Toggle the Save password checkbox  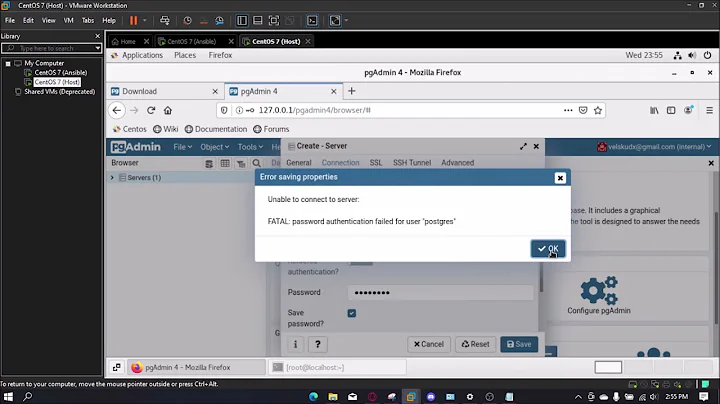(x=352, y=313)
